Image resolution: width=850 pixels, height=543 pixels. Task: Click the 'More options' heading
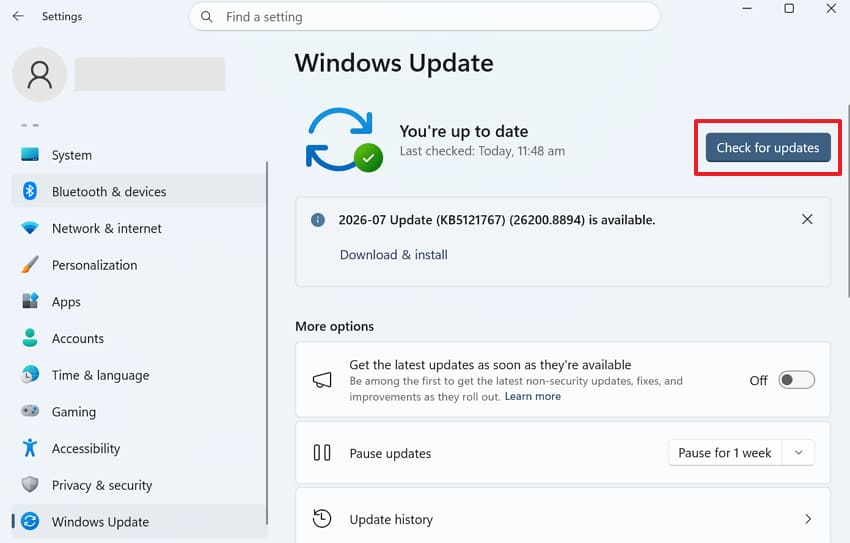(x=334, y=326)
